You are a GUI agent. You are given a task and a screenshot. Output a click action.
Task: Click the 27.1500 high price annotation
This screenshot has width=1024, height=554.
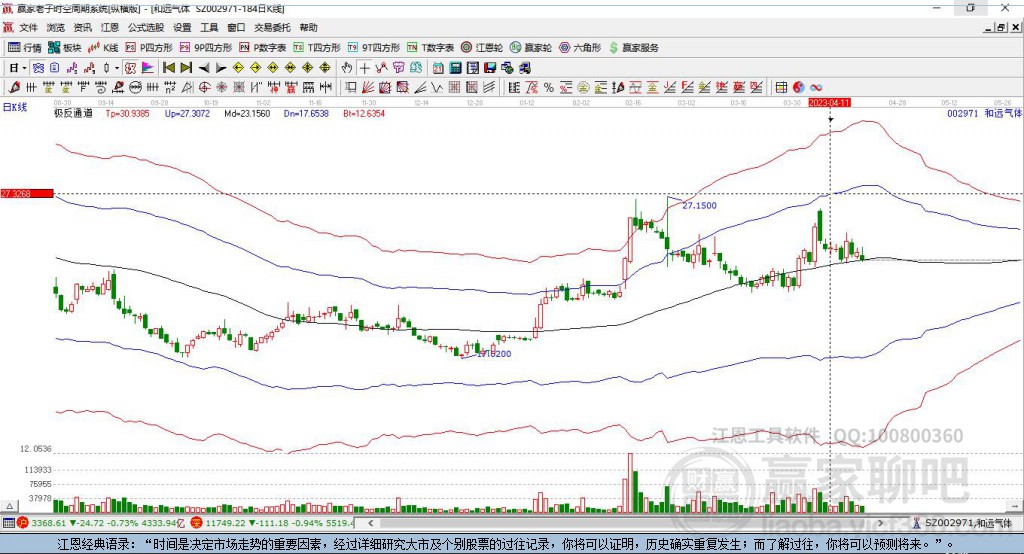699,205
